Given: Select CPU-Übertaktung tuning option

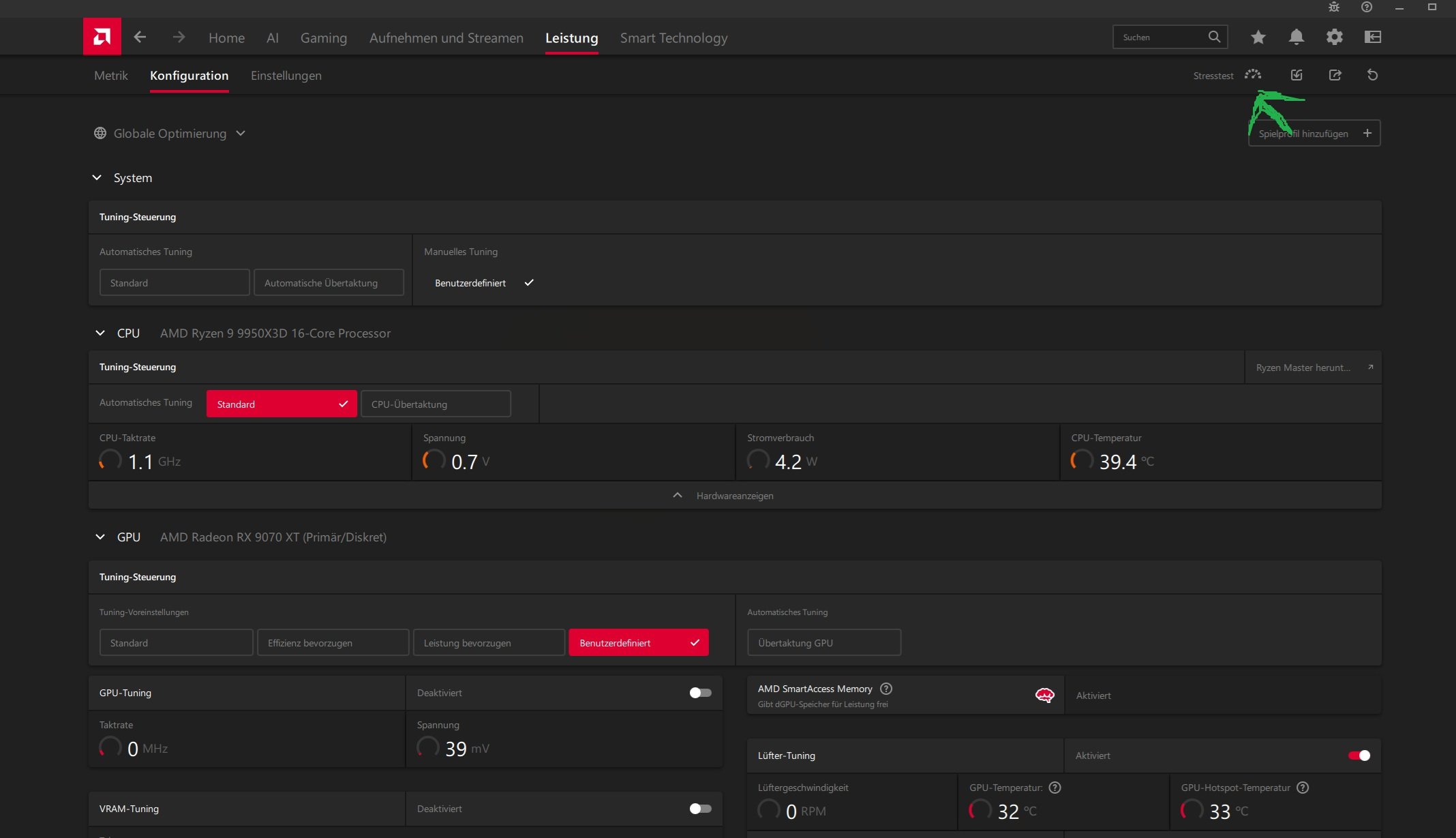Looking at the screenshot, I should pyautogui.click(x=436, y=404).
